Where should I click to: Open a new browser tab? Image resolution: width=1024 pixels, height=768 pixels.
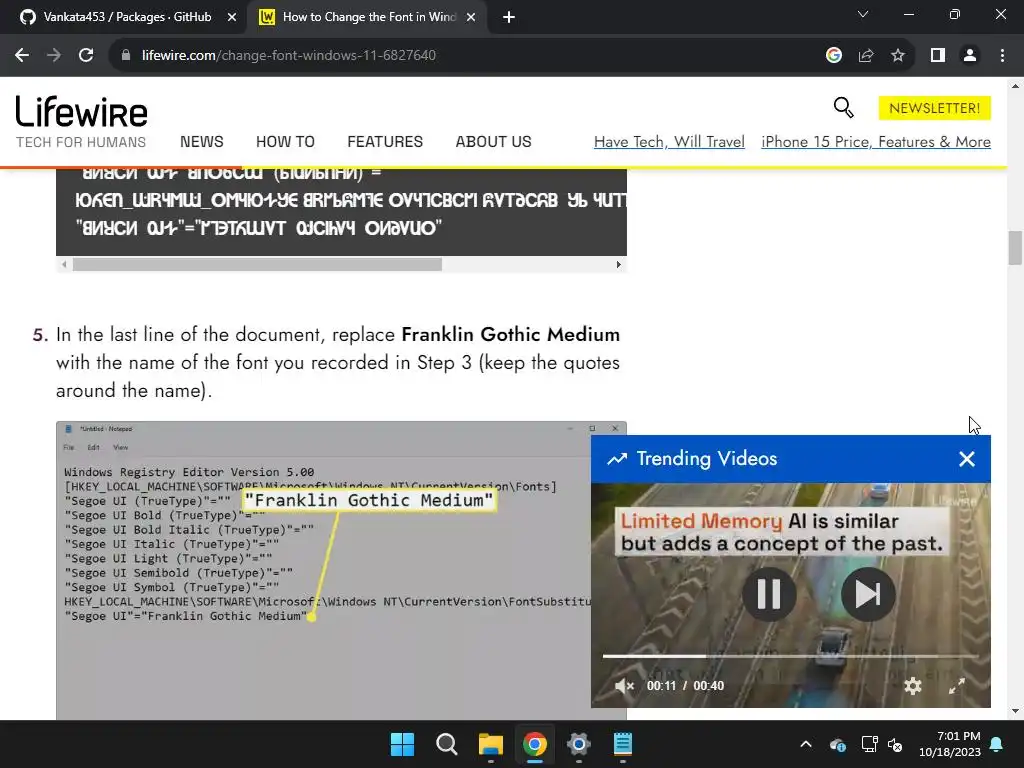tap(509, 17)
